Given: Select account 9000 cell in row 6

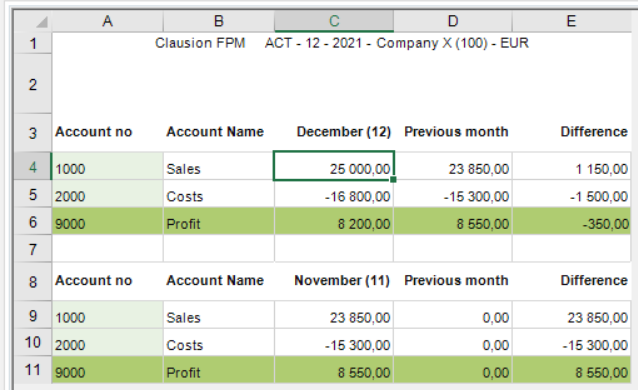Looking at the screenshot, I should tap(107, 222).
